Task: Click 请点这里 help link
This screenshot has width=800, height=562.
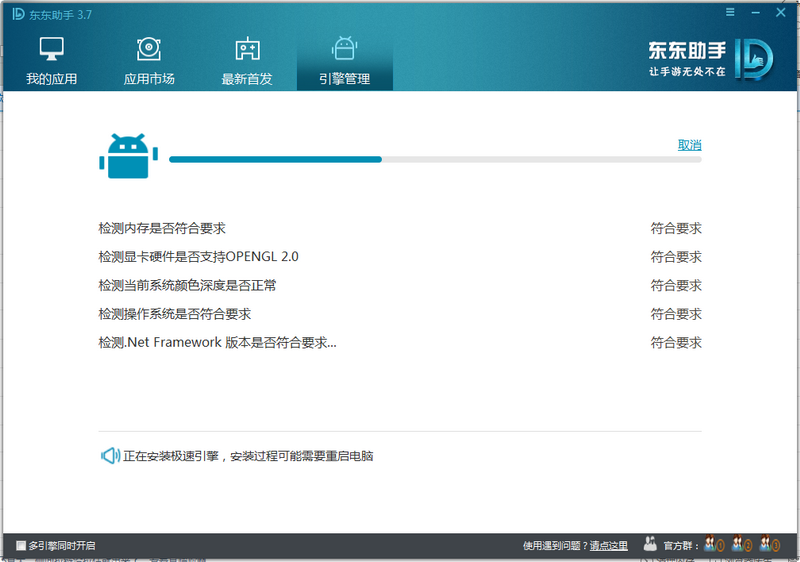Action: click(609, 546)
